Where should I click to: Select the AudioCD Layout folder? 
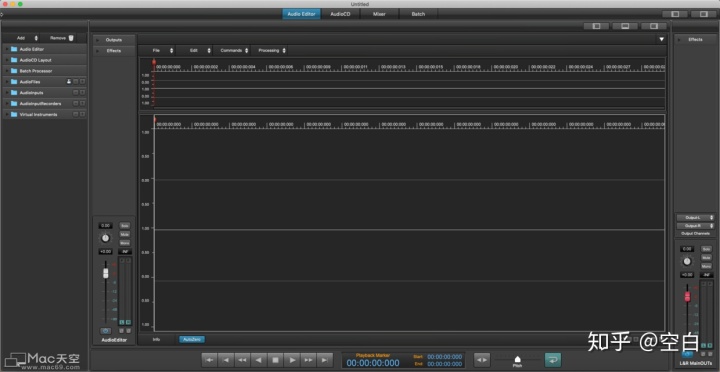pos(44,60)
